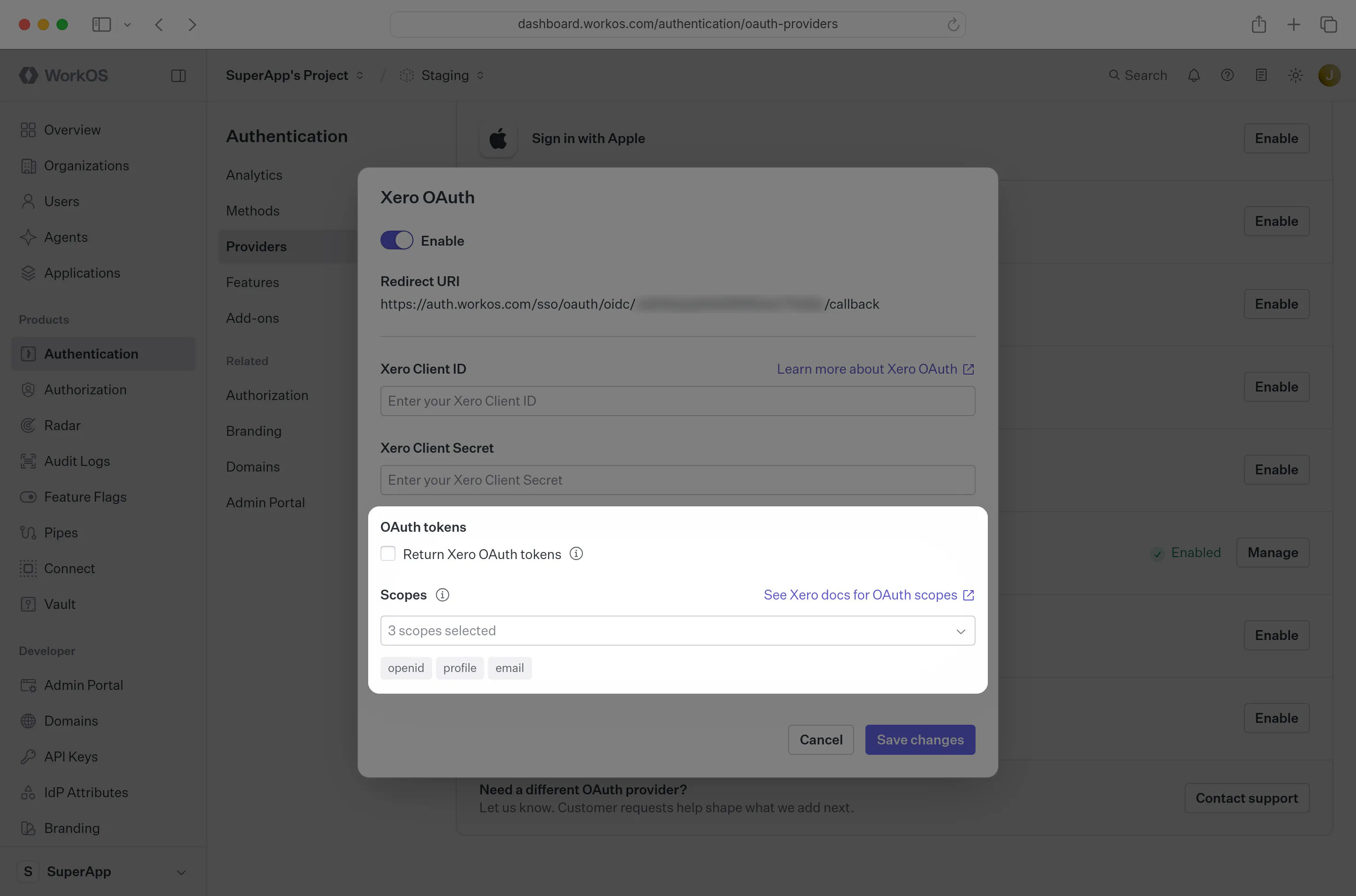Select Methods in the Authentication submenu
The width and height of the screenshot is (1356, 896).
tap(253, 211)
